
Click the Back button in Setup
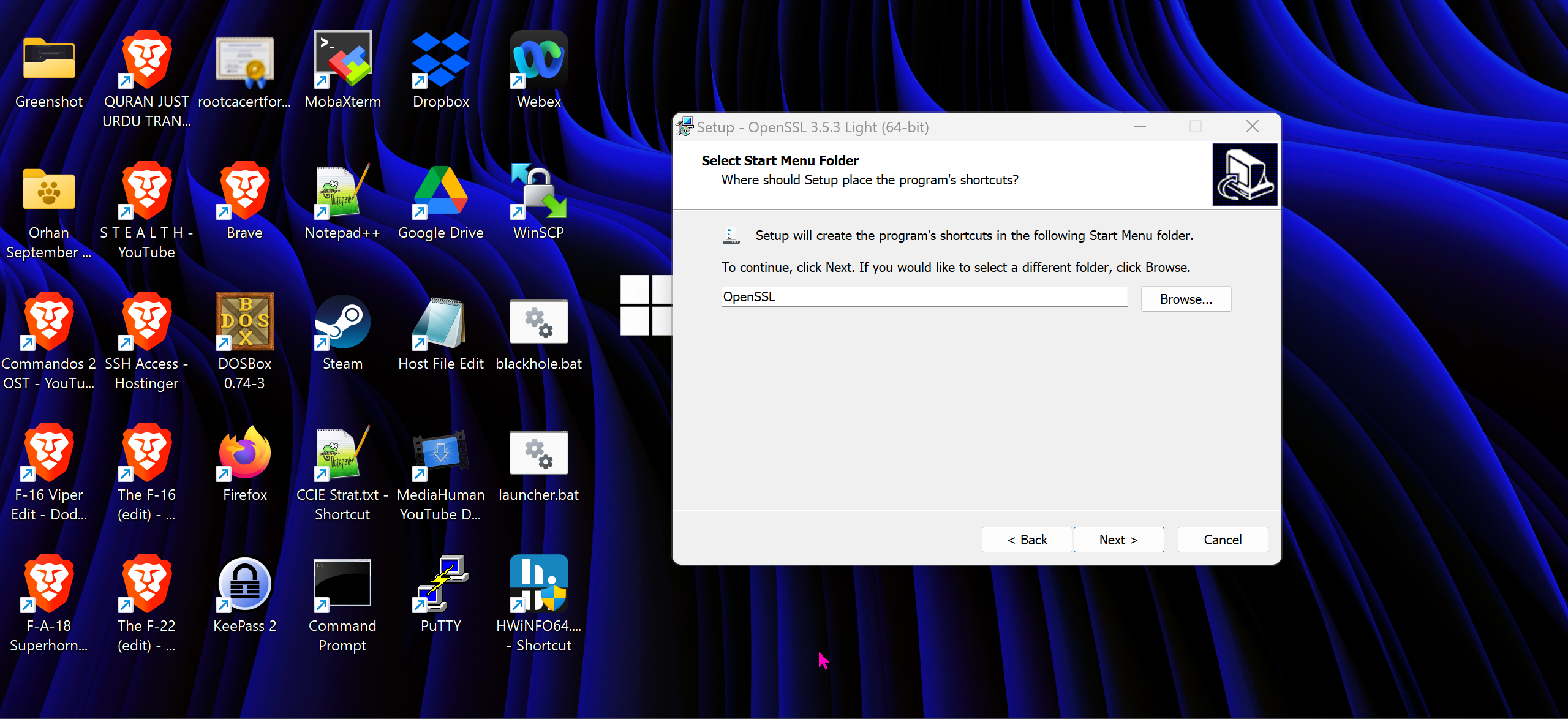(1027, 540)
